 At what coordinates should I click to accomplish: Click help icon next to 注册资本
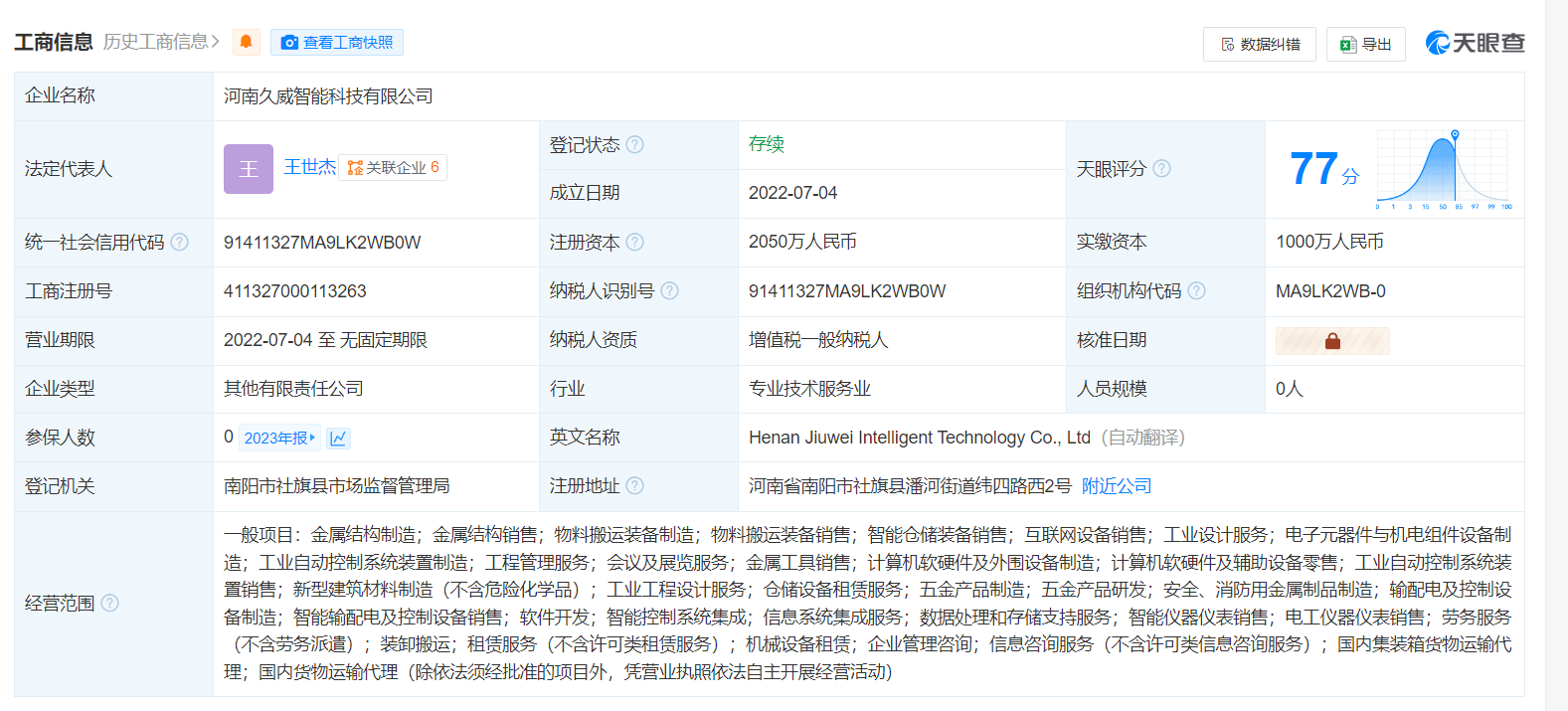[635, 242]
